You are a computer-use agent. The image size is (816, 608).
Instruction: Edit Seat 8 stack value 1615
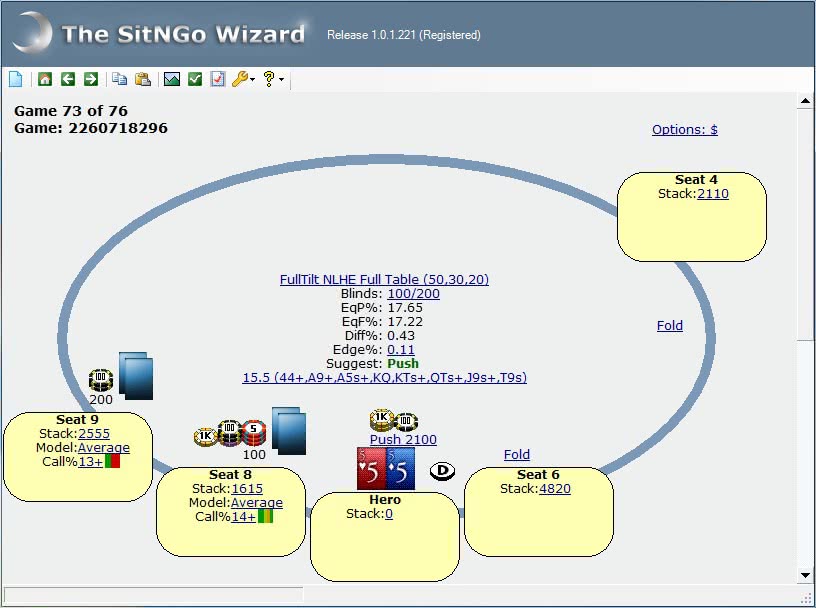[x=247, y=489]
